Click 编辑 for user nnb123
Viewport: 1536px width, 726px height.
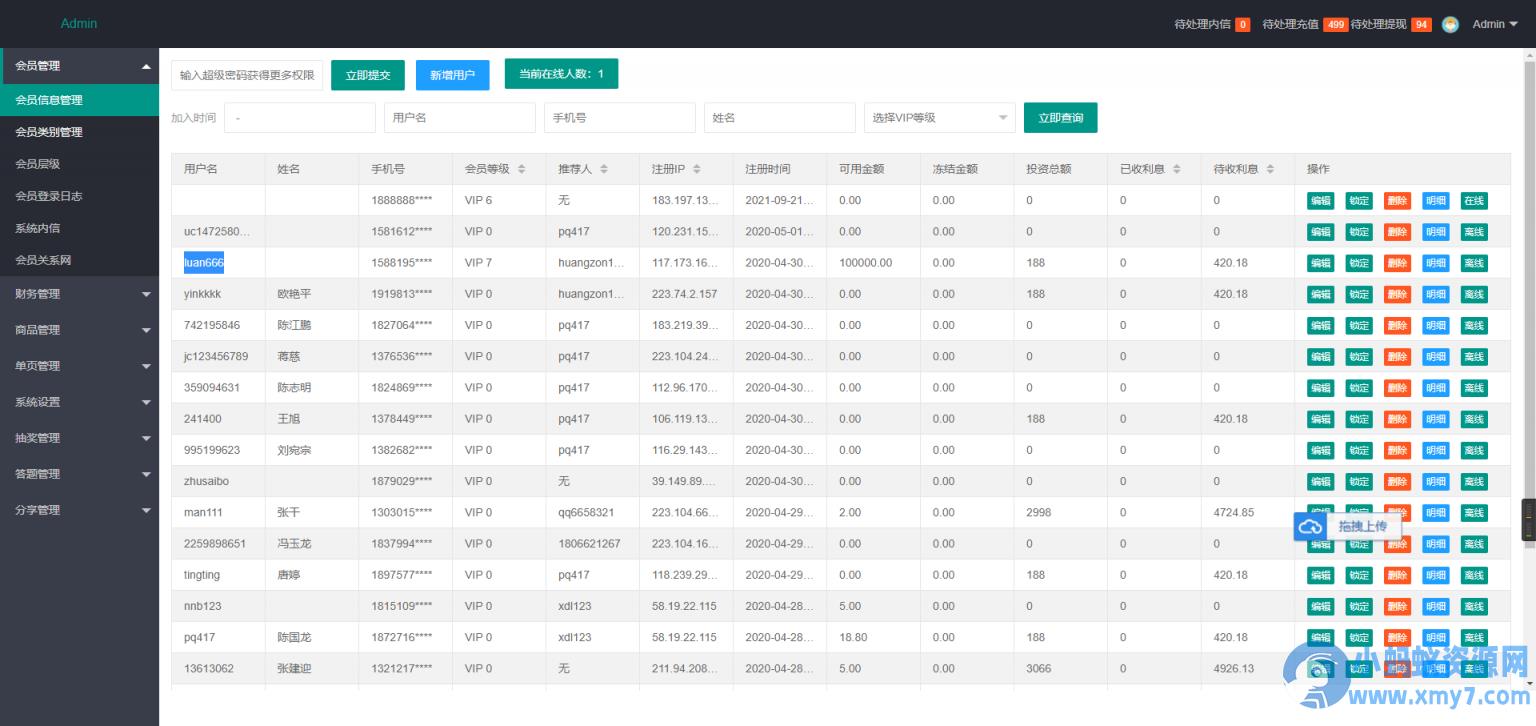tap(1320, 607)
